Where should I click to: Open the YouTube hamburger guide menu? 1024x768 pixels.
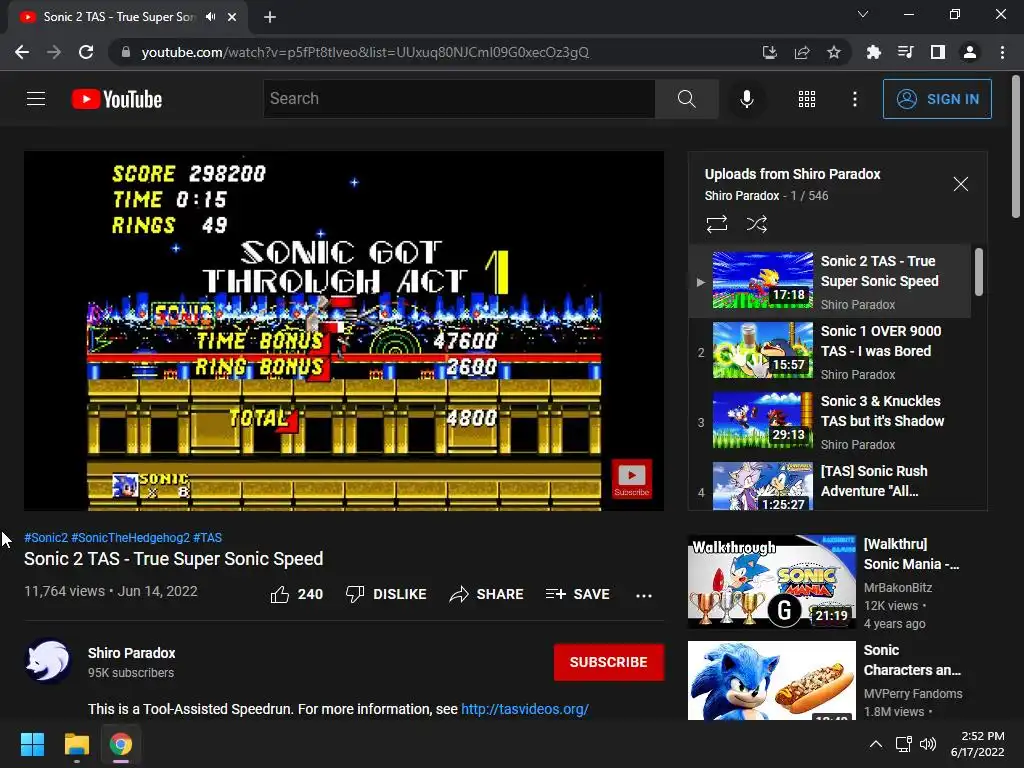36,99
